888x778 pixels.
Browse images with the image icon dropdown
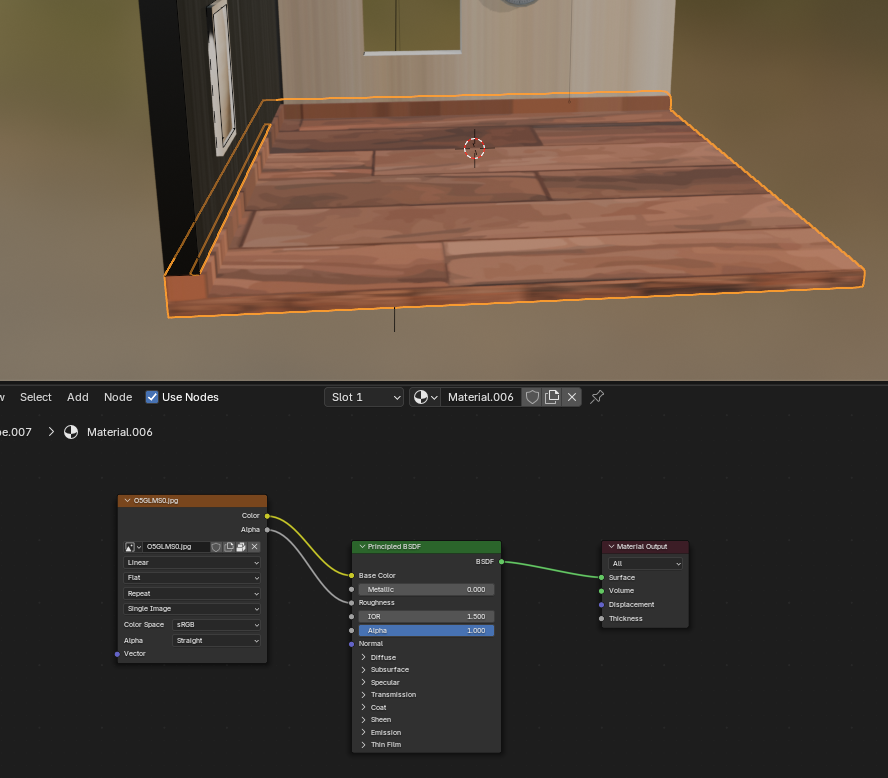pyautogui.click(x=133, y=546)
